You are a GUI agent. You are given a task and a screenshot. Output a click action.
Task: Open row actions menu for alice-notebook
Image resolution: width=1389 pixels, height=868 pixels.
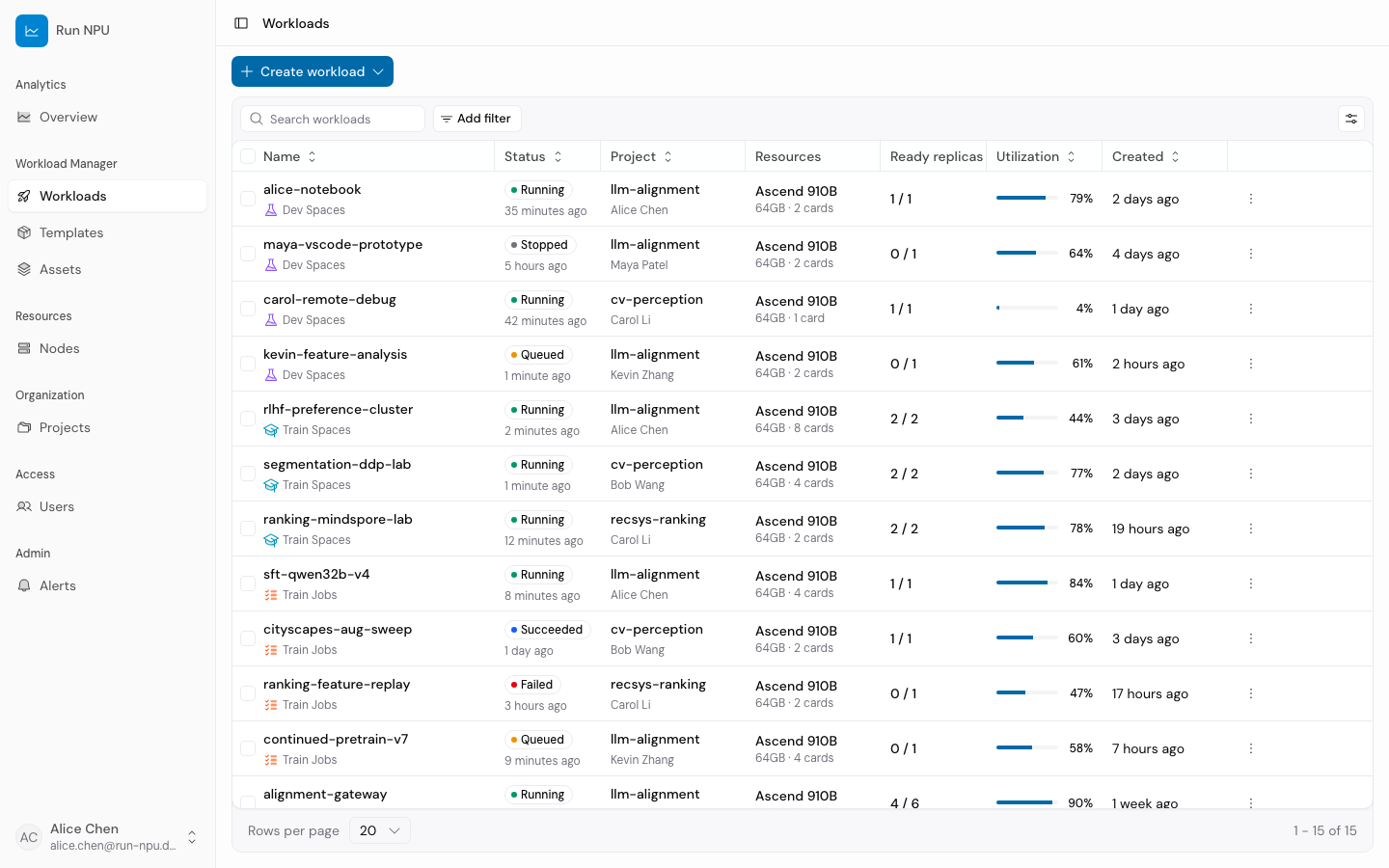coord(1251,199)
